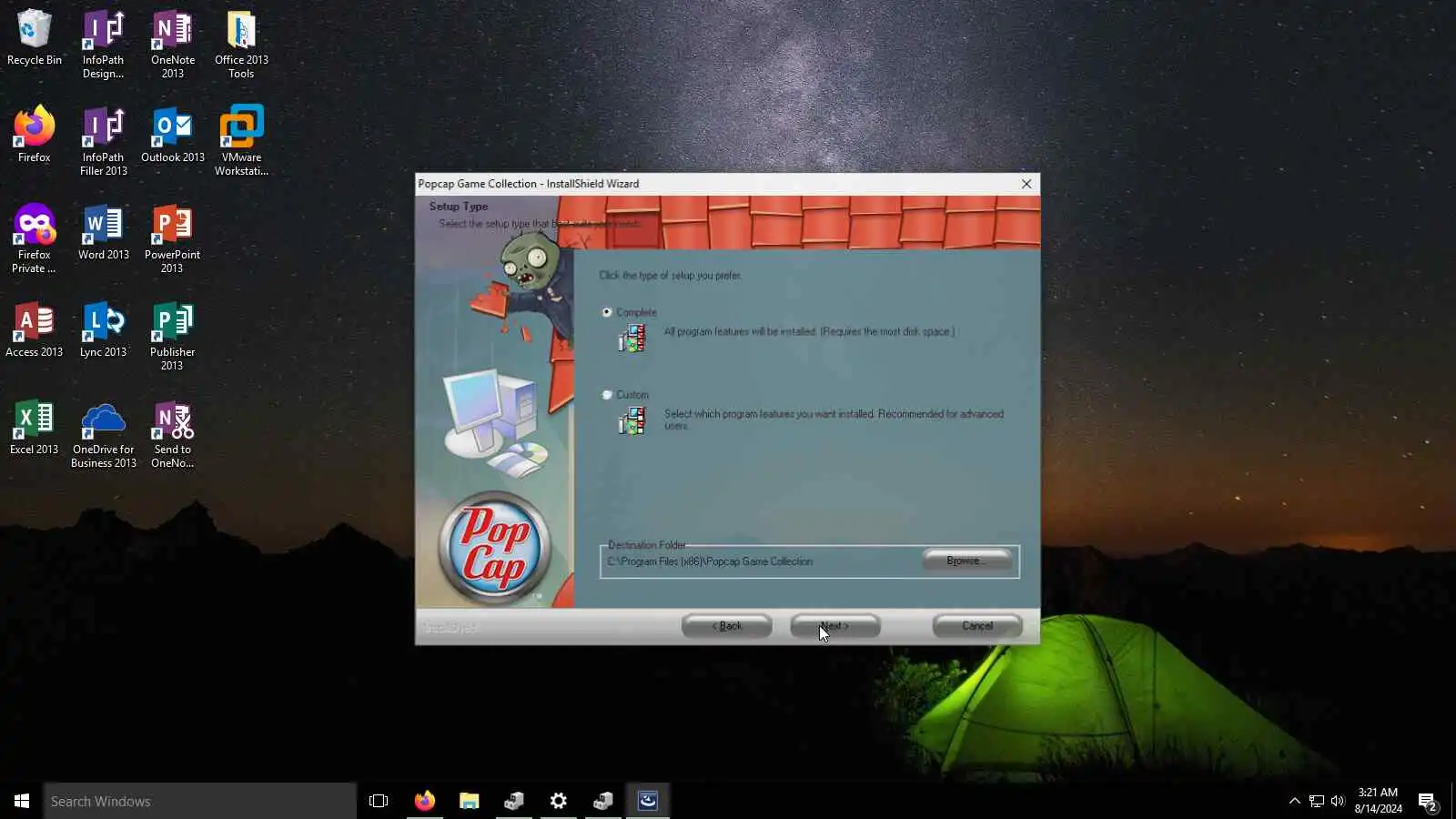Open Firefox Private browsing shortcut

click(34, 238)
